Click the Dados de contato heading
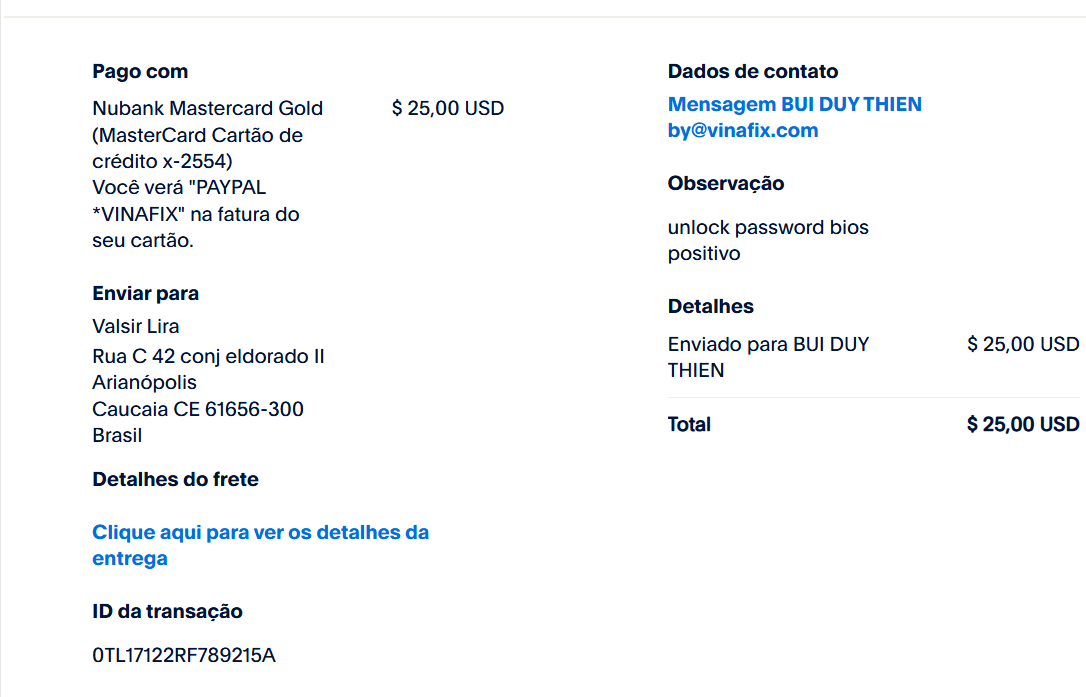This screenshot has width=1086, height=697. point(753,71)
